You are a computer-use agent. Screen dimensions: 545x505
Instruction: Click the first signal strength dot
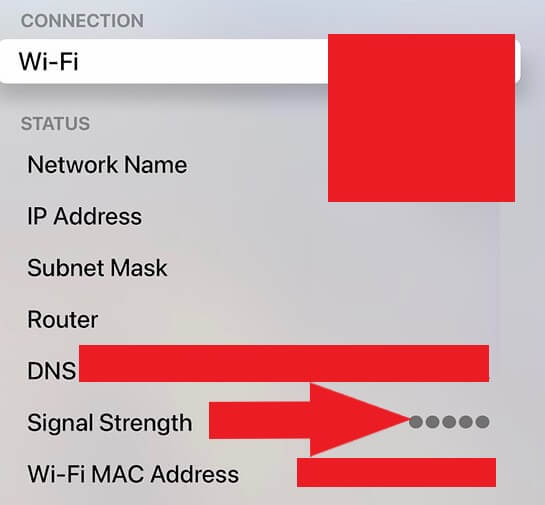(x=416, y=422)
